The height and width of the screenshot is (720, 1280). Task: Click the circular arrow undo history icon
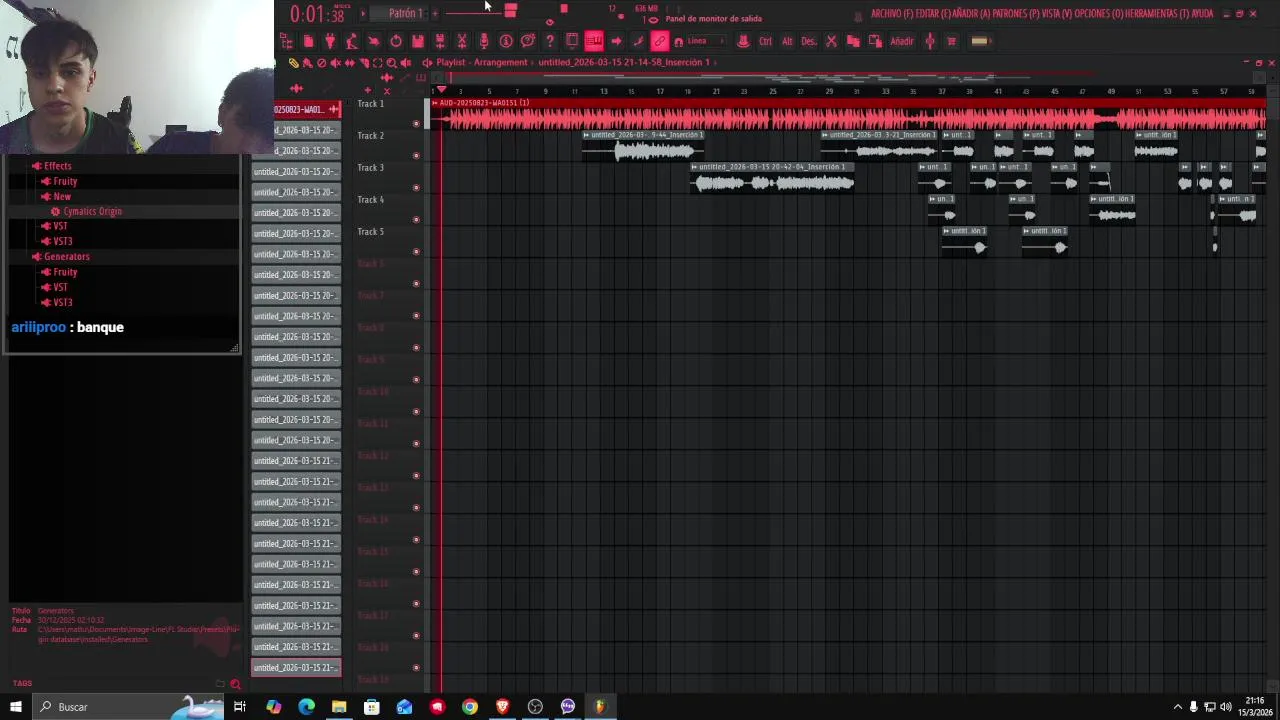pyautogui.click(x=397, y=41)
